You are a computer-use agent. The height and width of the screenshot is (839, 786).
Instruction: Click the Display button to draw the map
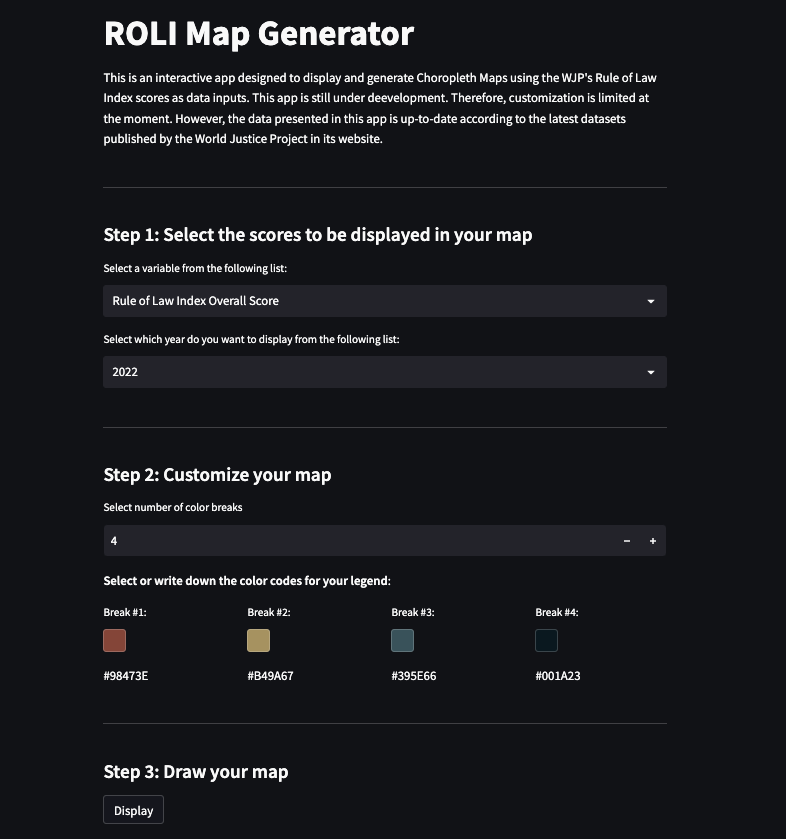click(x=133, y=810)
